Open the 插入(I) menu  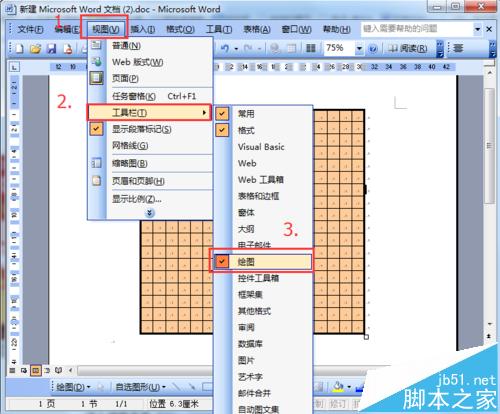[x=143, y=29]
